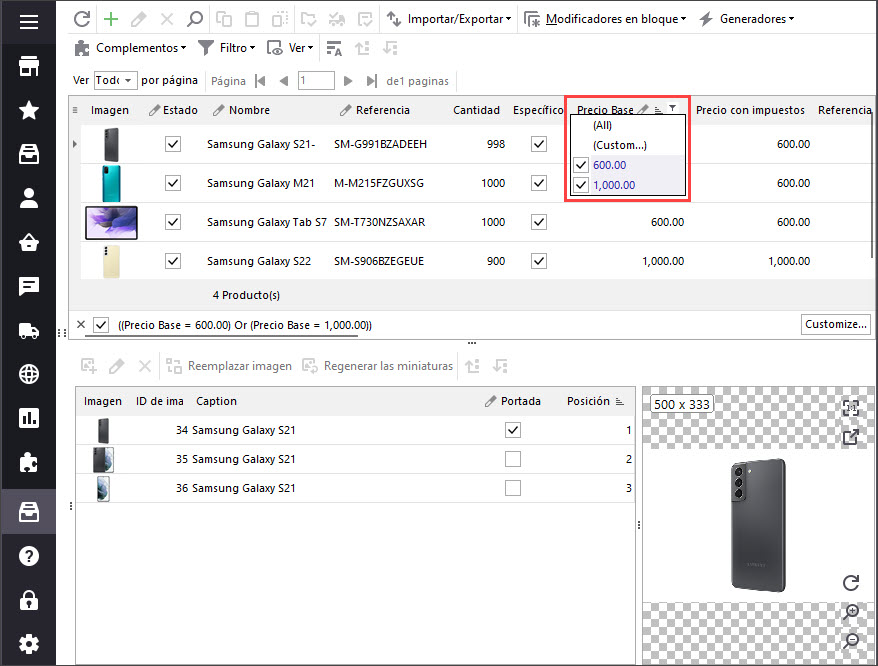Add a new product with plus icon

point(111,19)
